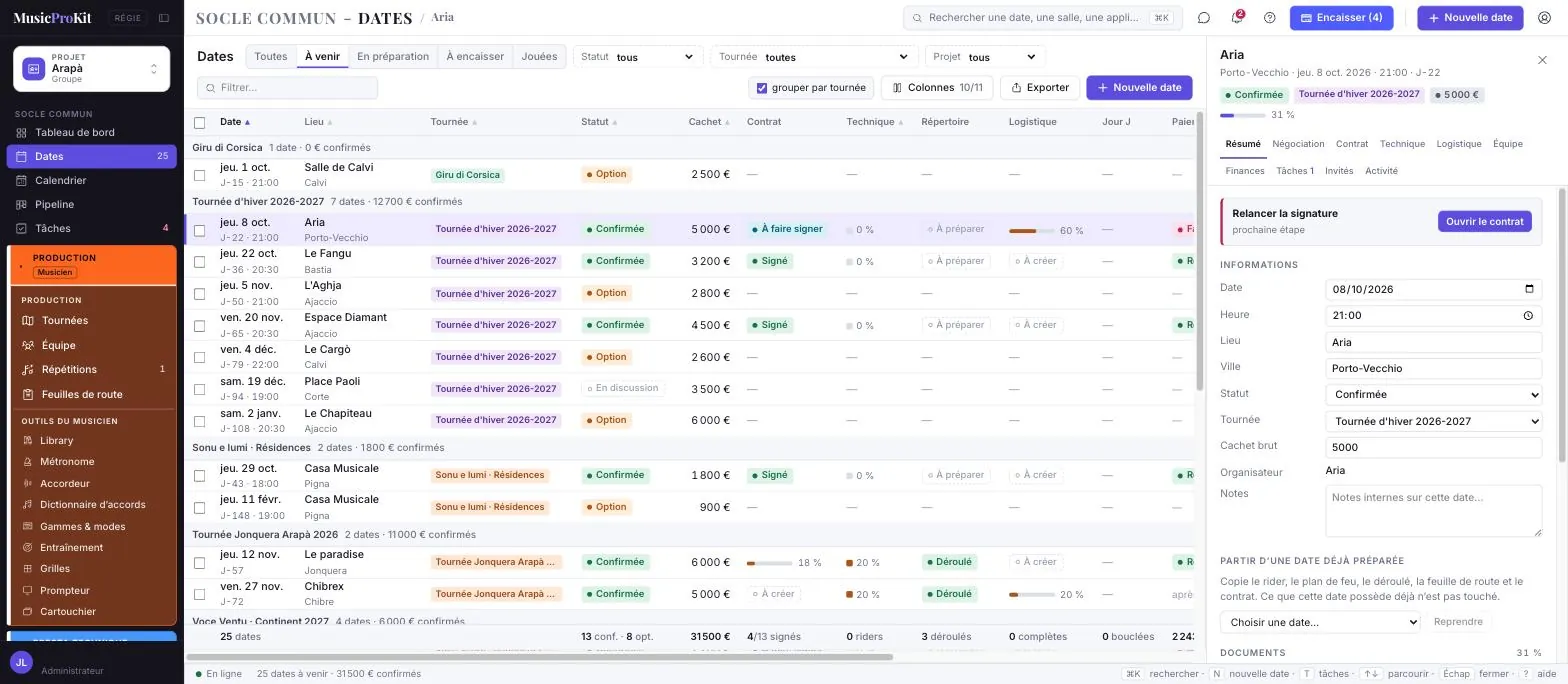
Task: Open the Cartouchier tool
Action: [x=93, y=611]
